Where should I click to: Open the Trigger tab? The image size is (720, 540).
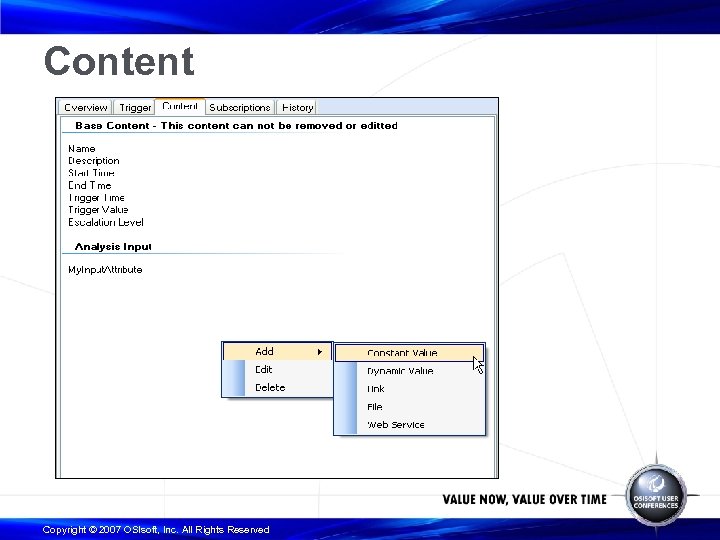click(135, 107)
